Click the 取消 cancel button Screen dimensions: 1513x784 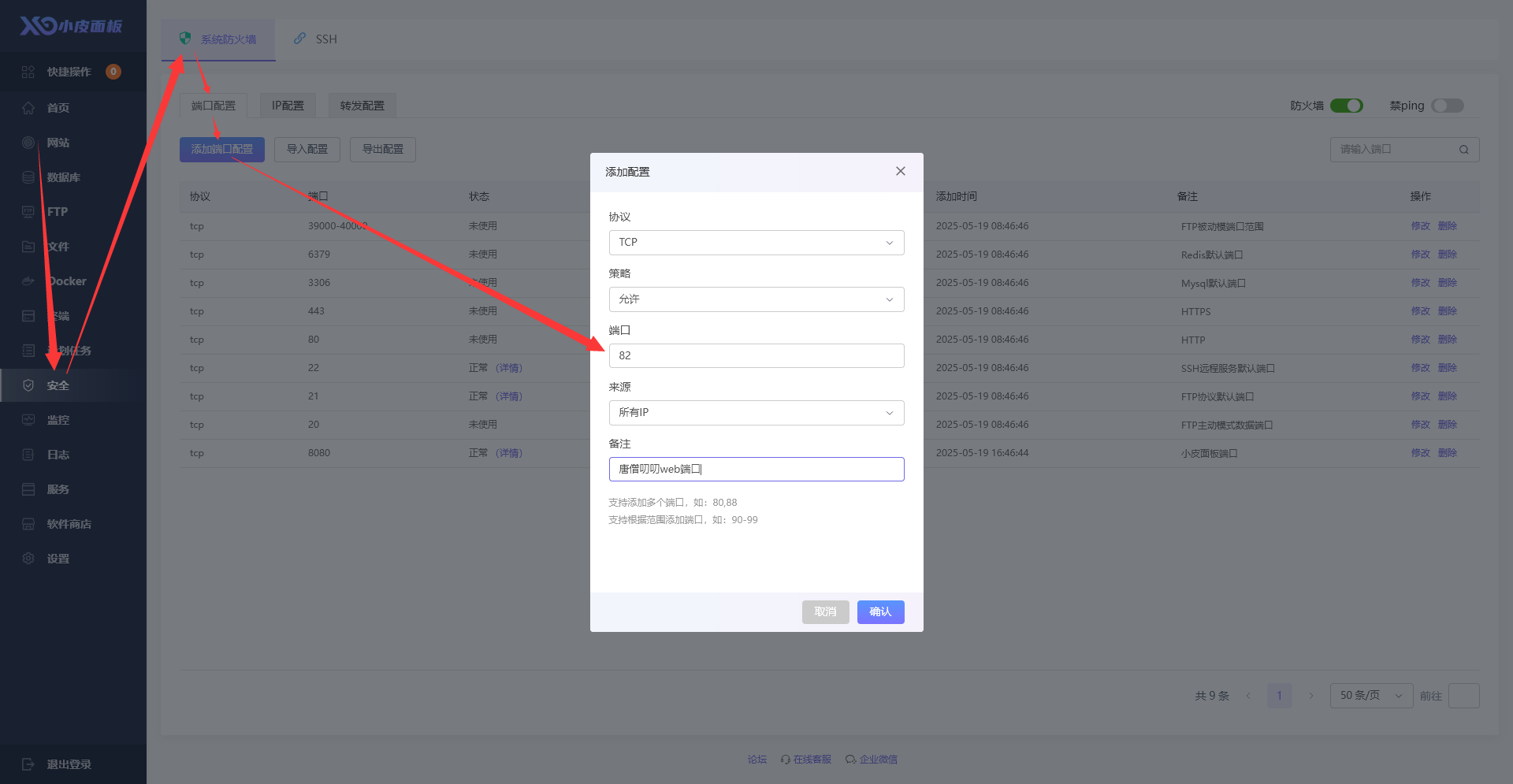point(825,612)
